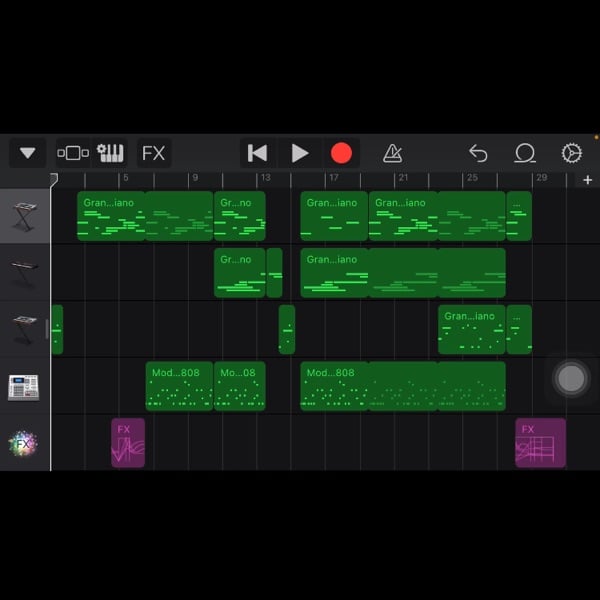
Task: Tap the first purple FX region
Action: click(x=128, y=443)
